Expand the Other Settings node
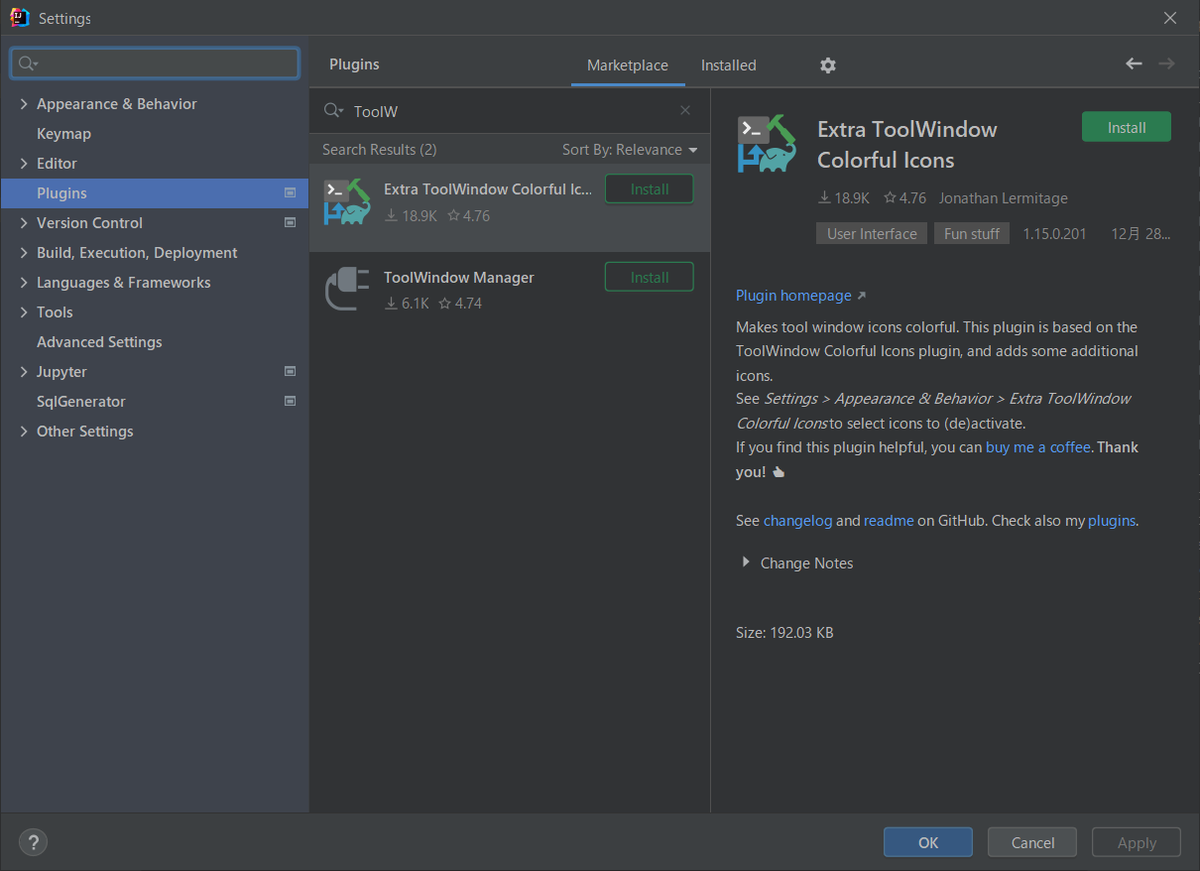This screenshot has width=1200, height=871. 24,431
